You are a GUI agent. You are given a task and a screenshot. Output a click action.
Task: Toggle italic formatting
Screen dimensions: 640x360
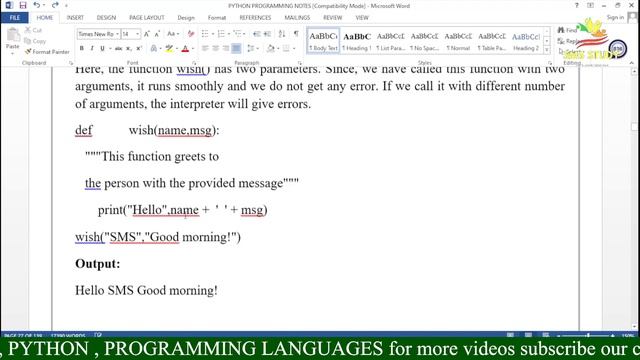[x=92, y=49]
